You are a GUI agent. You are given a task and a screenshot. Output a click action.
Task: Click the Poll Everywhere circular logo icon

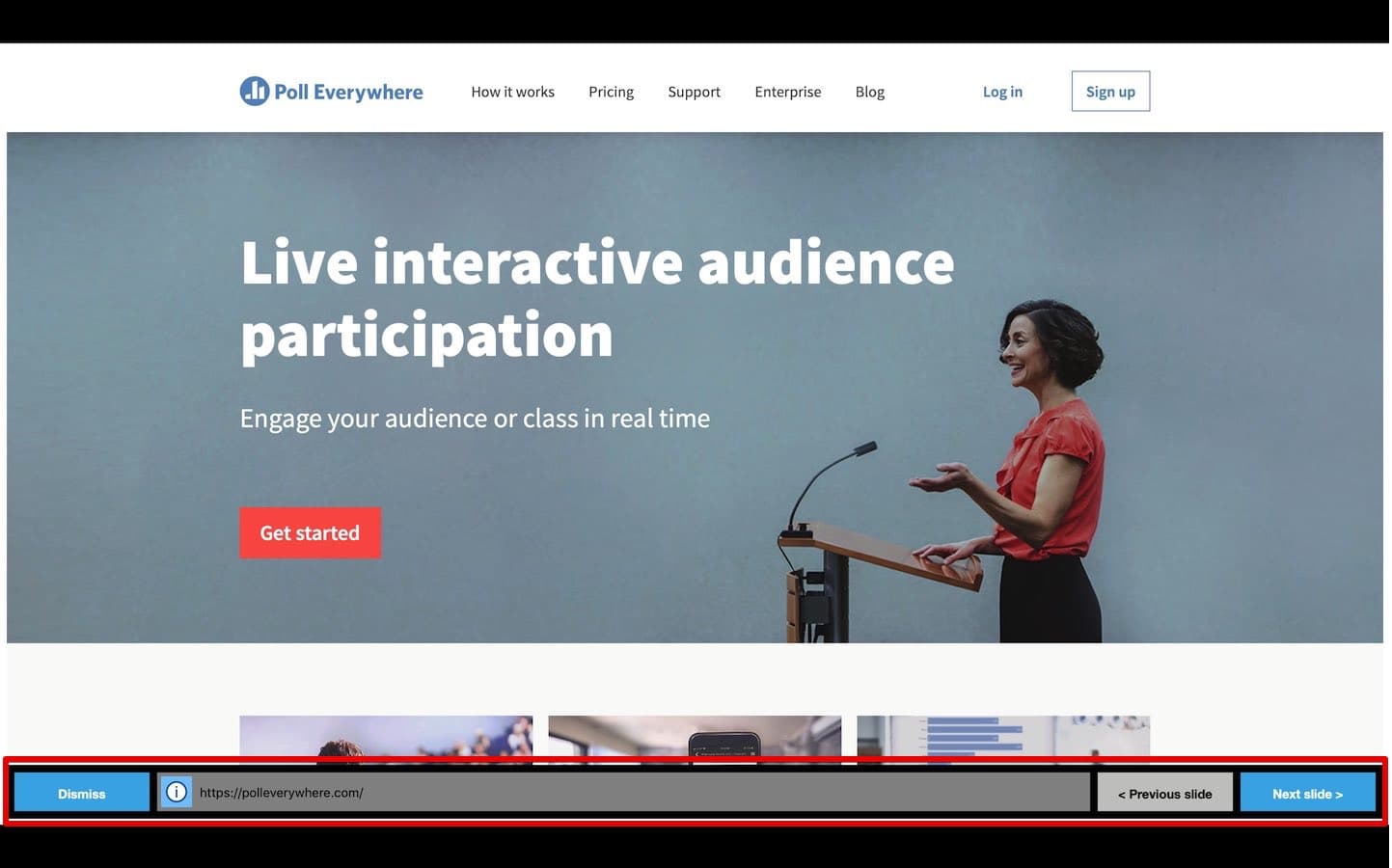click(254, 92)
